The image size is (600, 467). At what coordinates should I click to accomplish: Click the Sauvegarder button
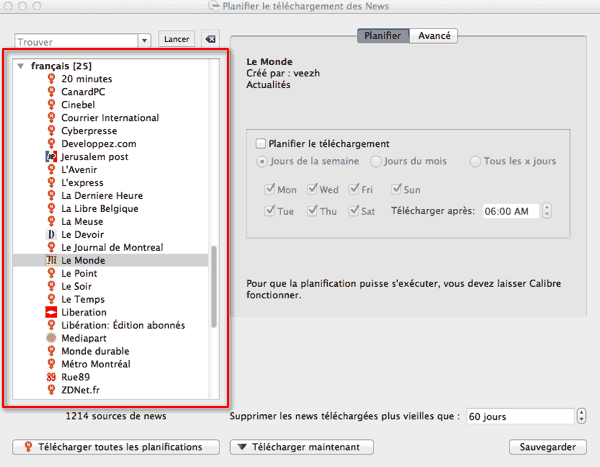tap(548, 447)
